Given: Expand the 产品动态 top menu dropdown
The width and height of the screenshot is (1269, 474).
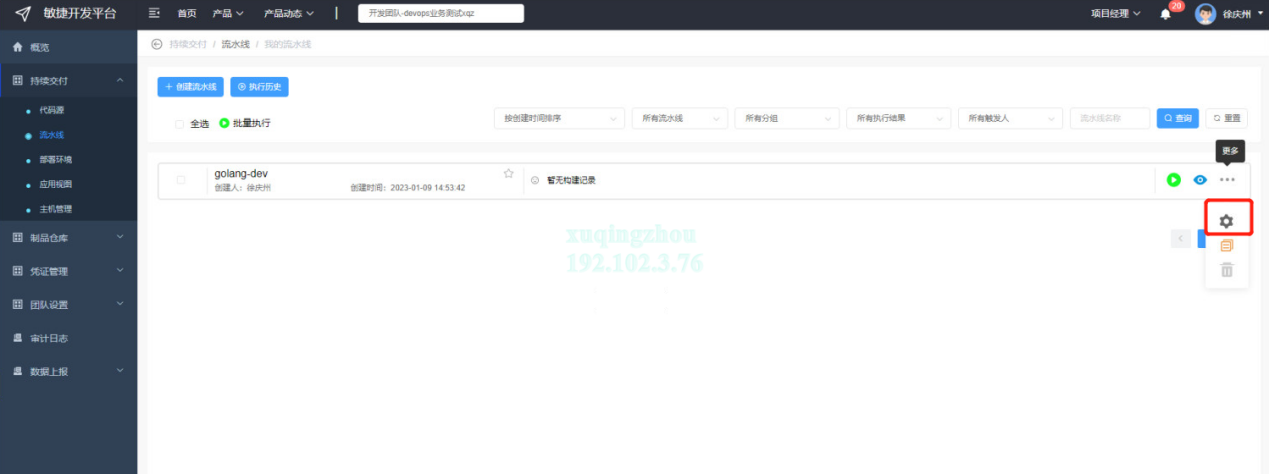Looking at the screenshot, I should (289, 14).
